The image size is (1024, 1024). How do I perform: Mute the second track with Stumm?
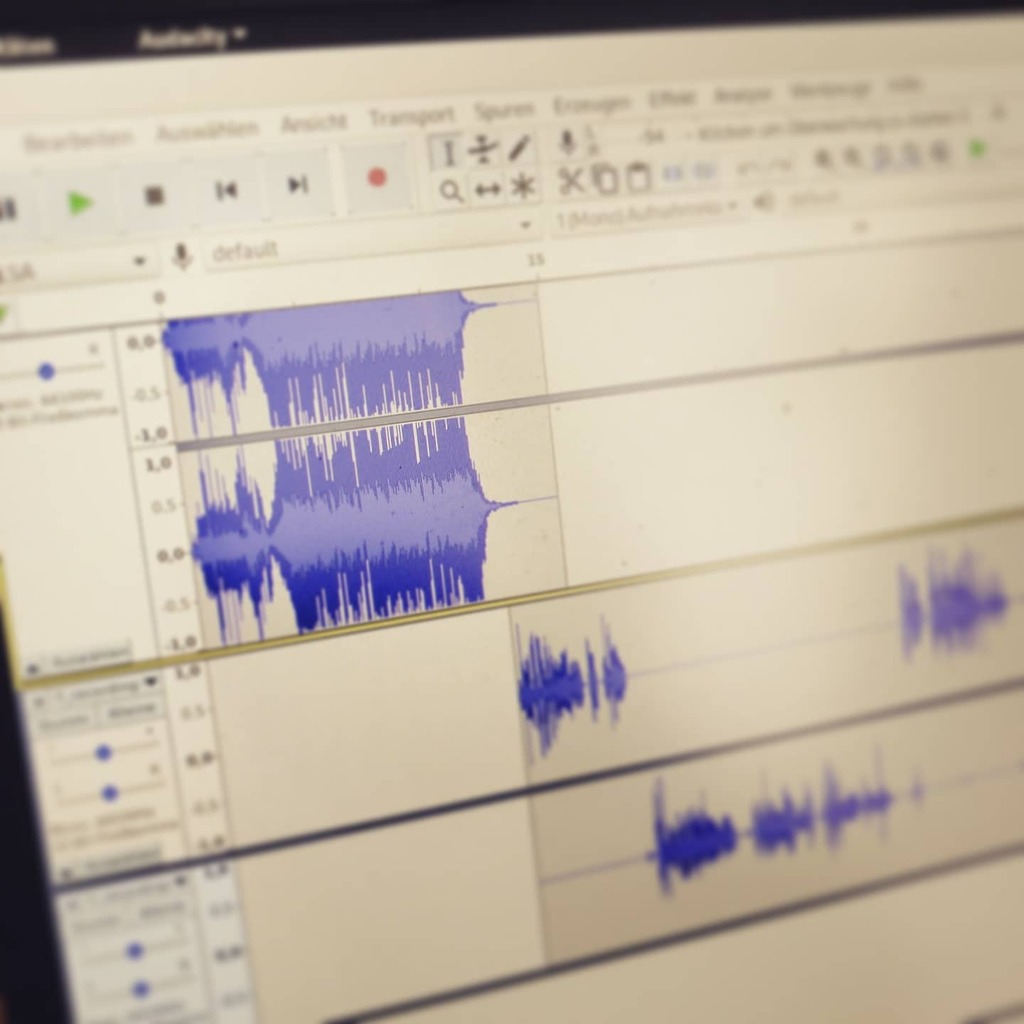[x=65, y=719]
